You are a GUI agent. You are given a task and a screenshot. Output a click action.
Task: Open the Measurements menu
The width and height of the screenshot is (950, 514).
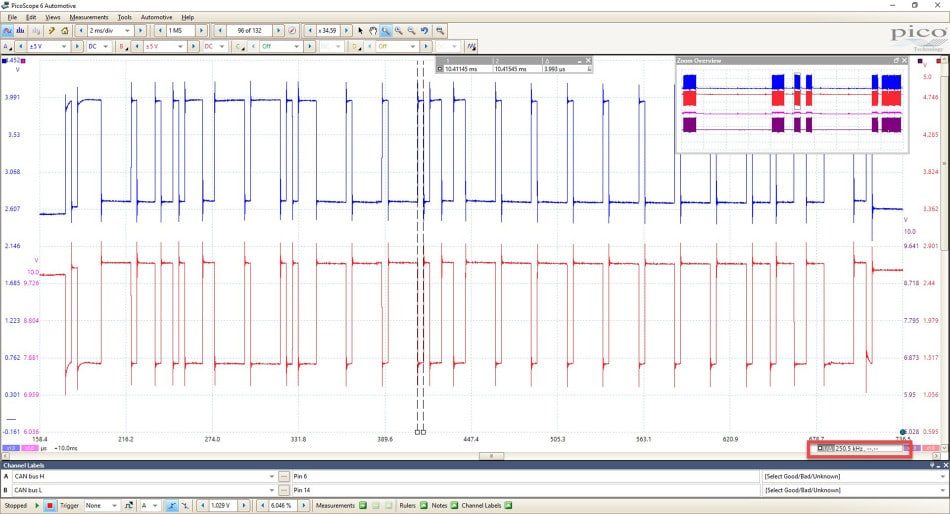[88, 17]
